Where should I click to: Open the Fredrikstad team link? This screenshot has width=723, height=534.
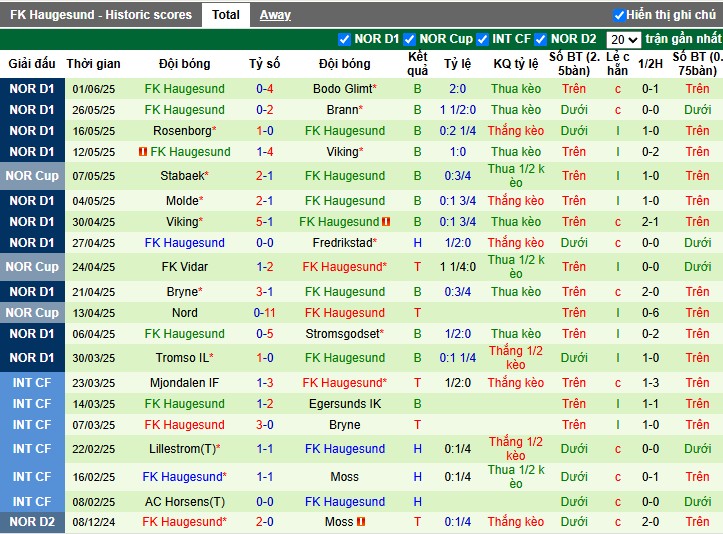[345, 243]
